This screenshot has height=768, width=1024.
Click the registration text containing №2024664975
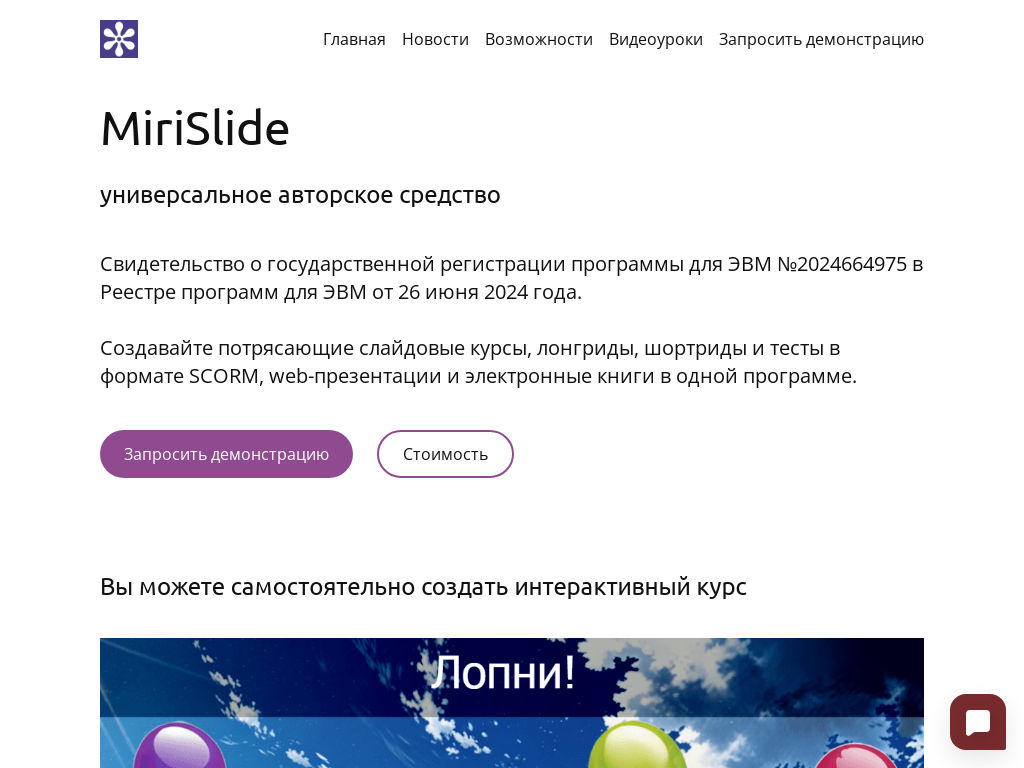511,278
